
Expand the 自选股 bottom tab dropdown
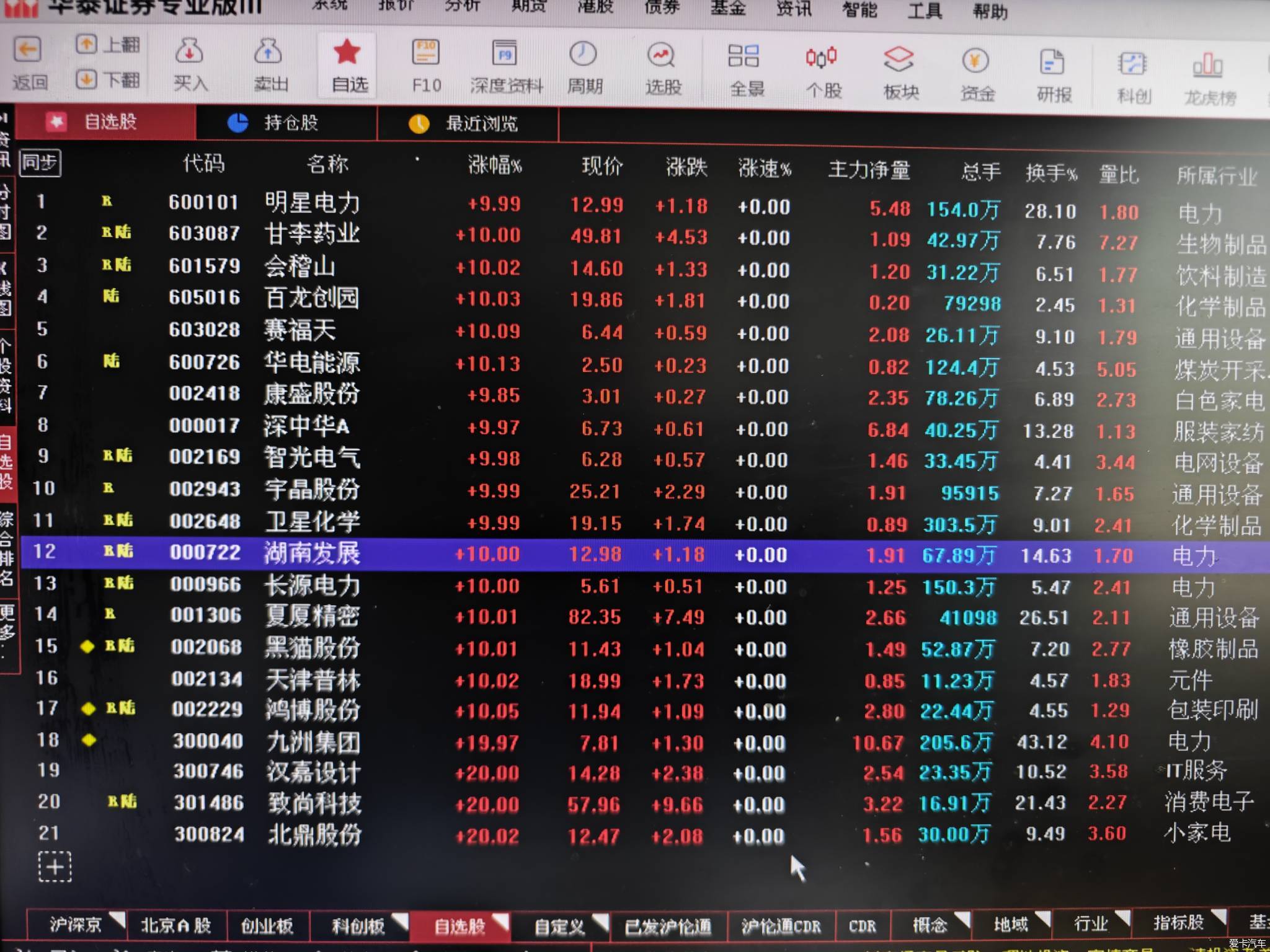point(500,922)
